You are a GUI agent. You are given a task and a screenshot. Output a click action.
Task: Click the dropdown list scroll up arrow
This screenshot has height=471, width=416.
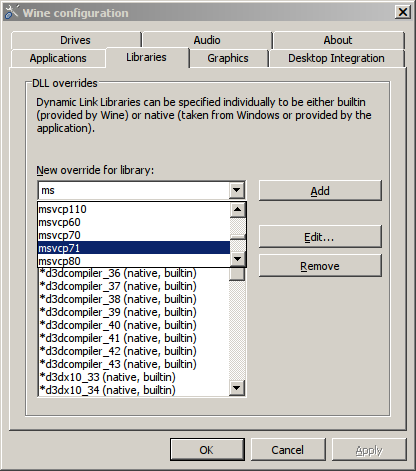238,210
